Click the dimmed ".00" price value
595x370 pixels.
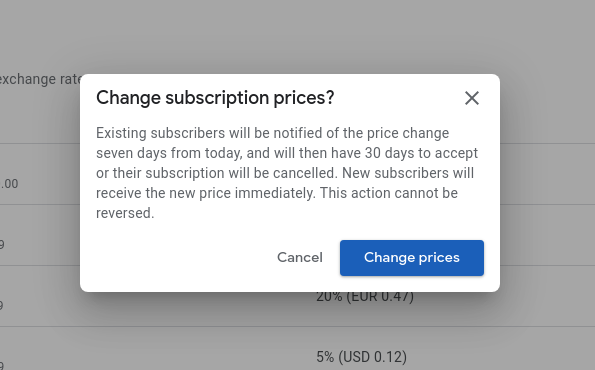coord(9,184)
